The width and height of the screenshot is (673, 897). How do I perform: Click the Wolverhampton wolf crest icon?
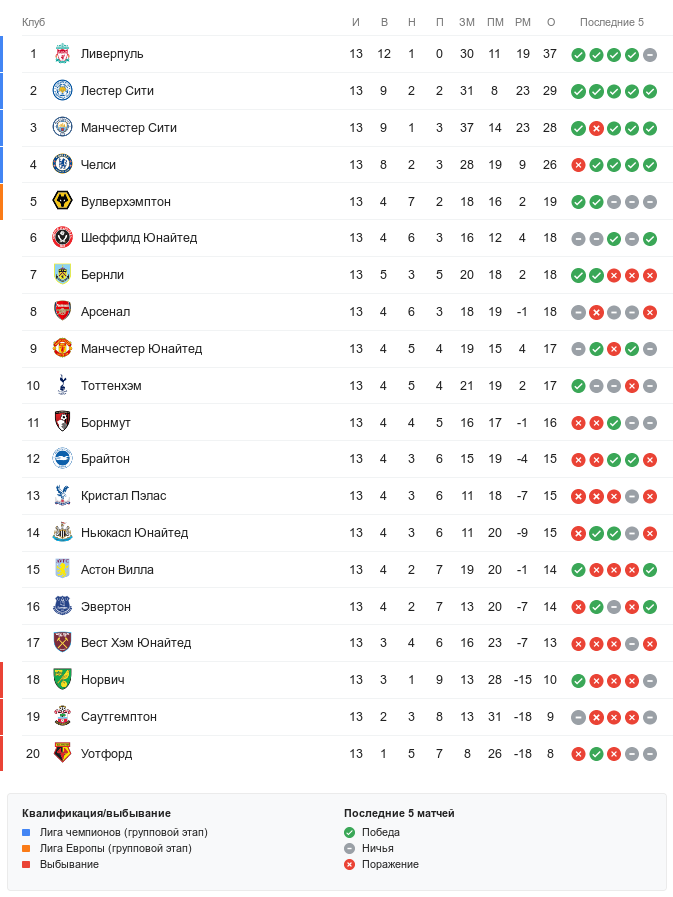click(x=62, y=202)
